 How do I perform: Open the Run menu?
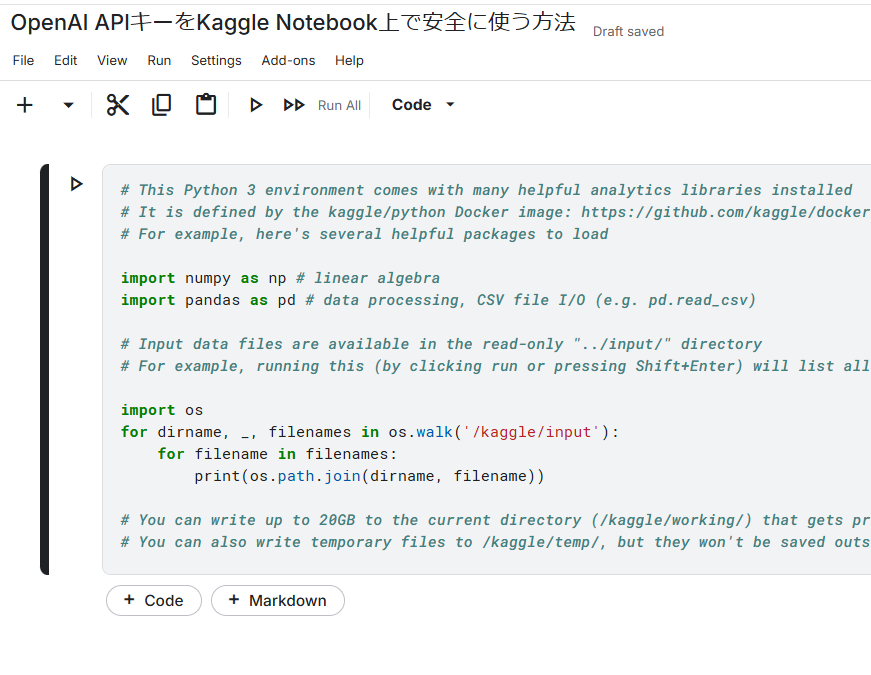(x=159, y=61)
